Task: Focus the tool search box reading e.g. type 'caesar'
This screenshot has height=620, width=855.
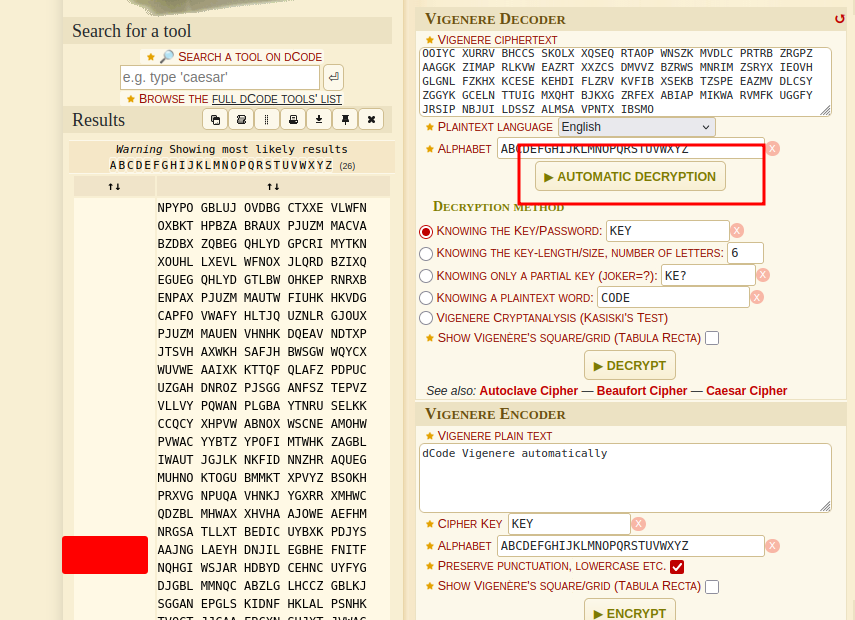Action: pyautogui.click(x=220, y=77)
